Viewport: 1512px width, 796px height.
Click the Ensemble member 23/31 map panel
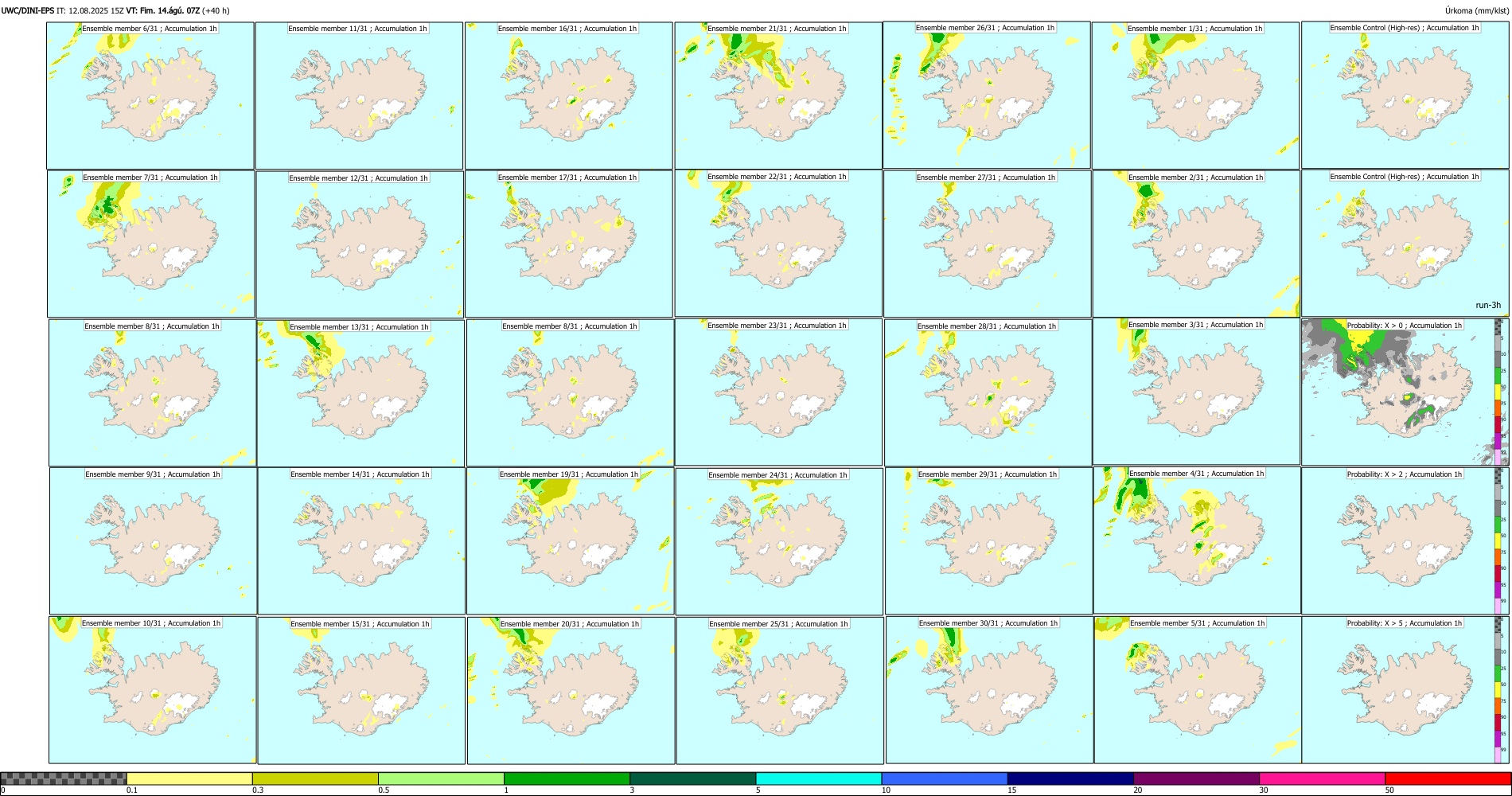pos(778,392)
